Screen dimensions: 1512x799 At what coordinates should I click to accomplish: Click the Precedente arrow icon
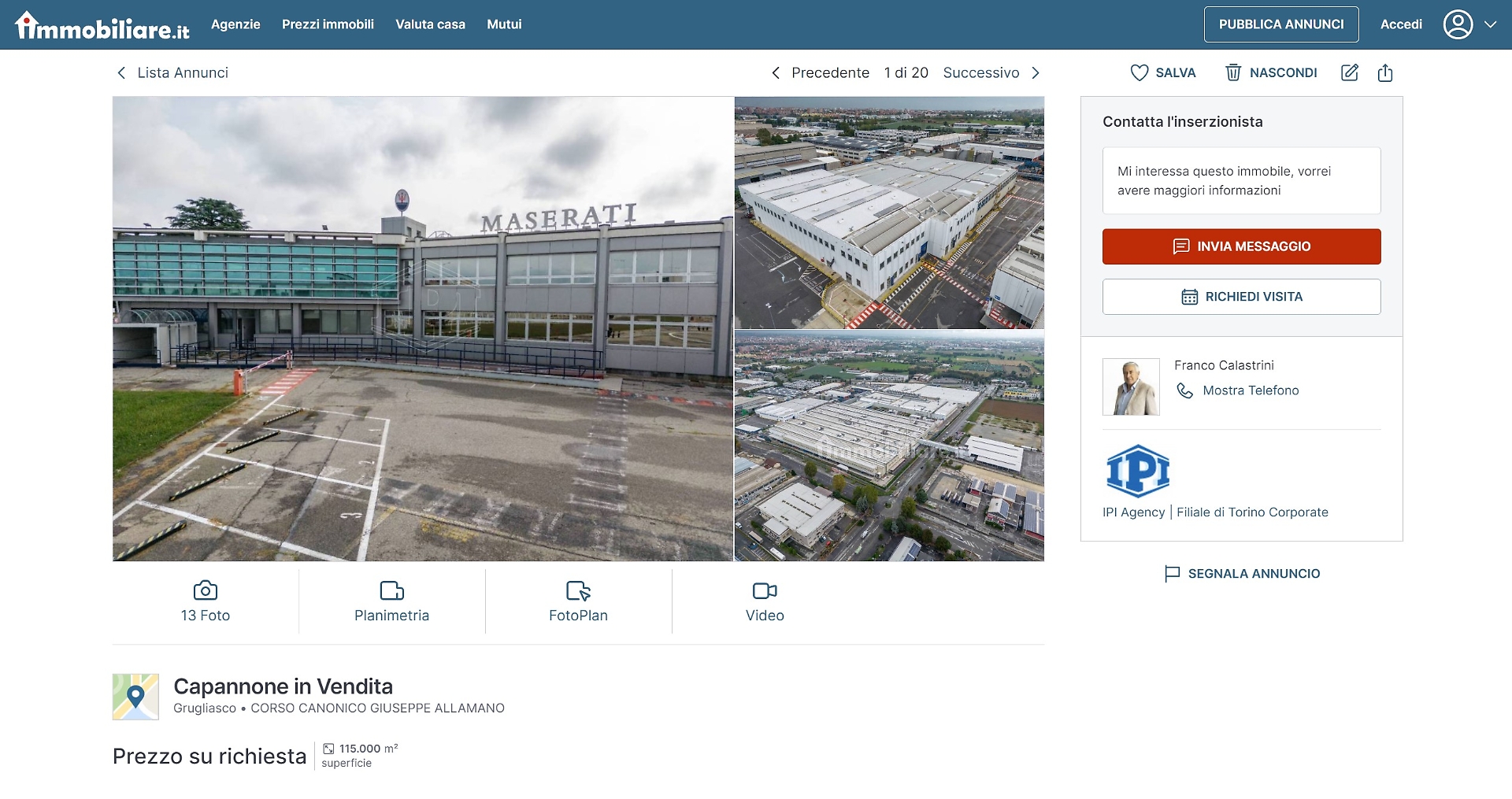pos(776,72)
